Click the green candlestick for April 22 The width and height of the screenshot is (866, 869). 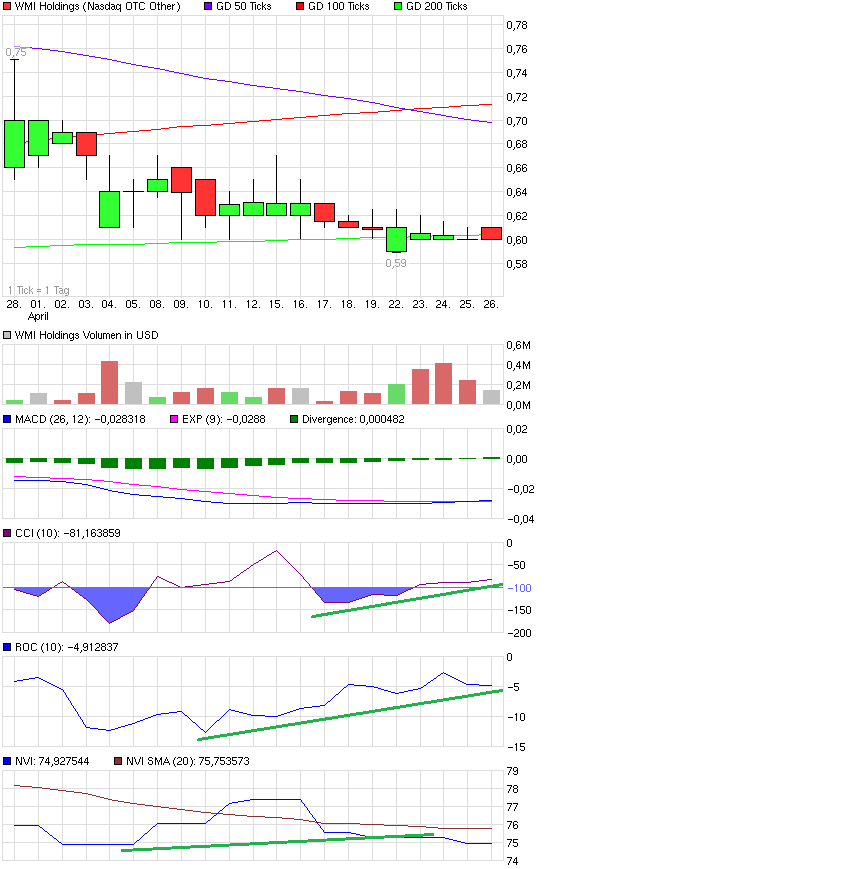396,239
